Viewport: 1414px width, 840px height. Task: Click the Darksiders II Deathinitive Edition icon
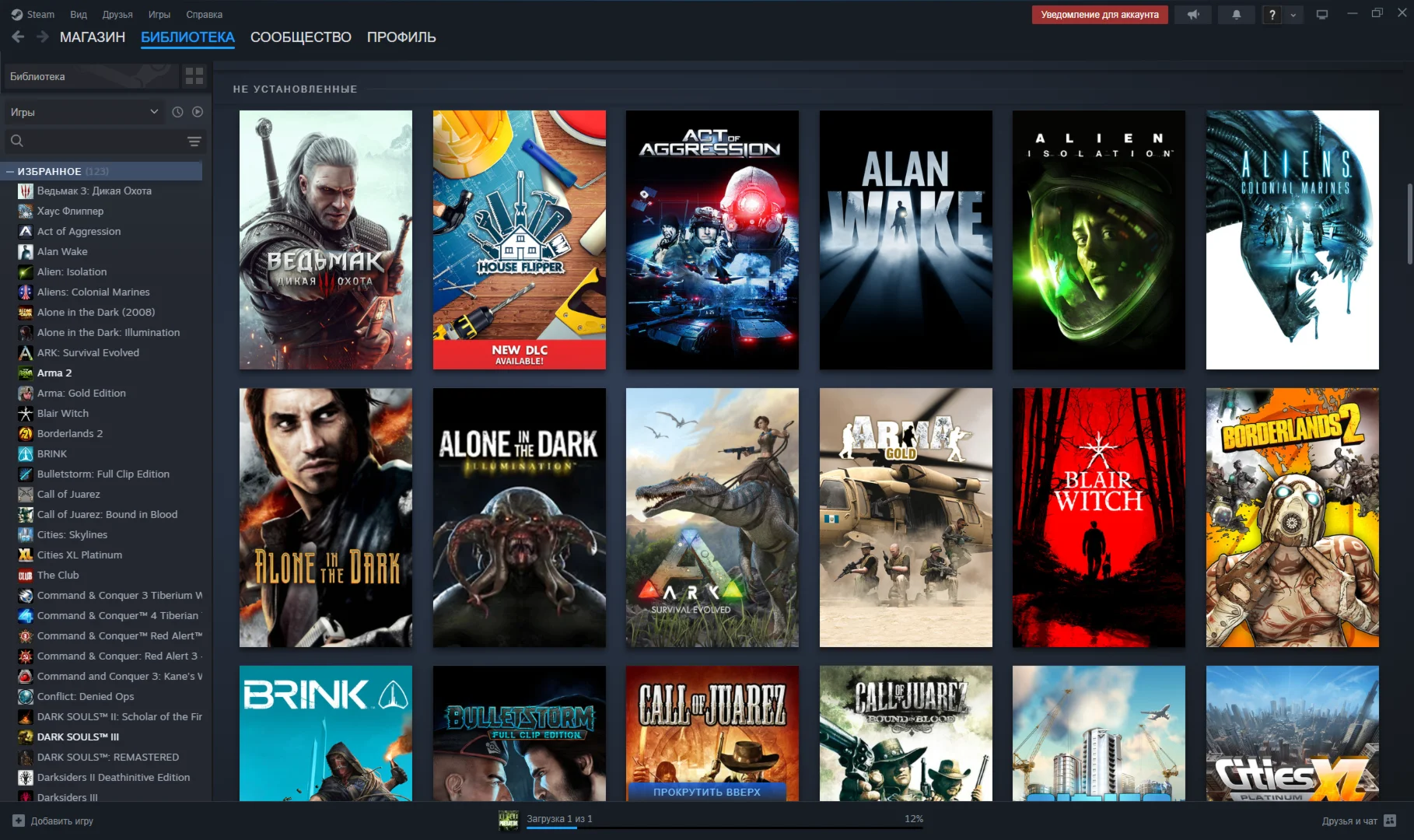[x=25, y=777]
